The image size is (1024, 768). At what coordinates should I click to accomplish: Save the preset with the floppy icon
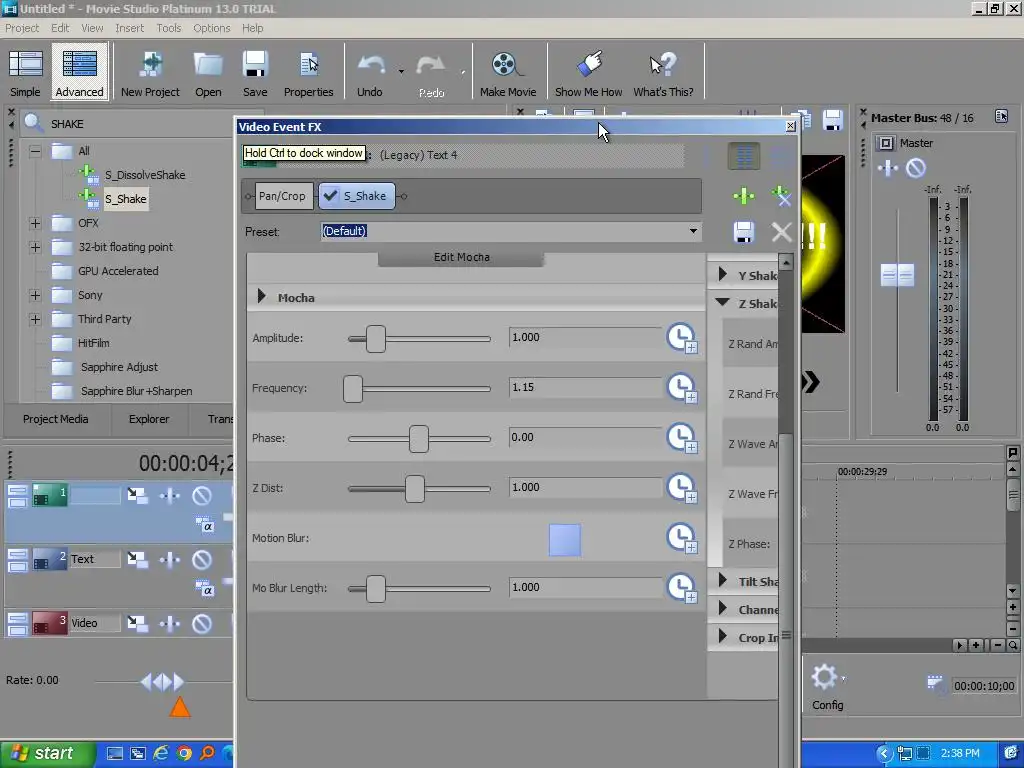click(x=744, y=232)
